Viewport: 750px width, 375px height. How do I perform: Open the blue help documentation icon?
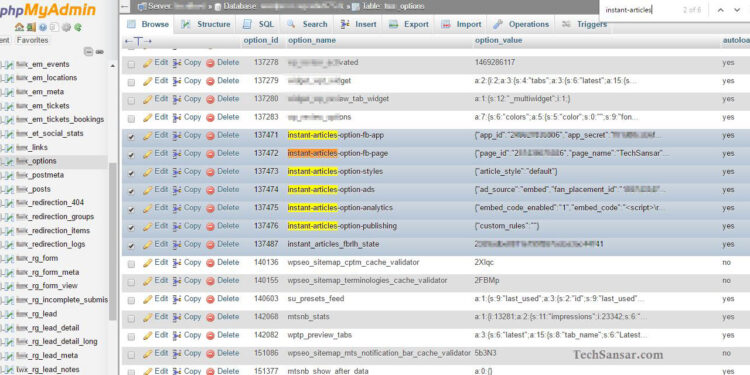(43, 27)
